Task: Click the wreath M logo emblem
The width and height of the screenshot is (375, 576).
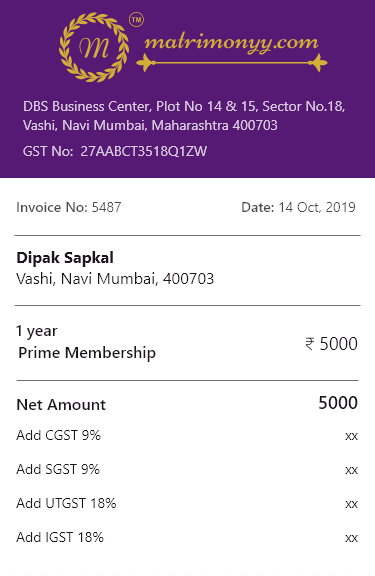Action: (94, 47)
